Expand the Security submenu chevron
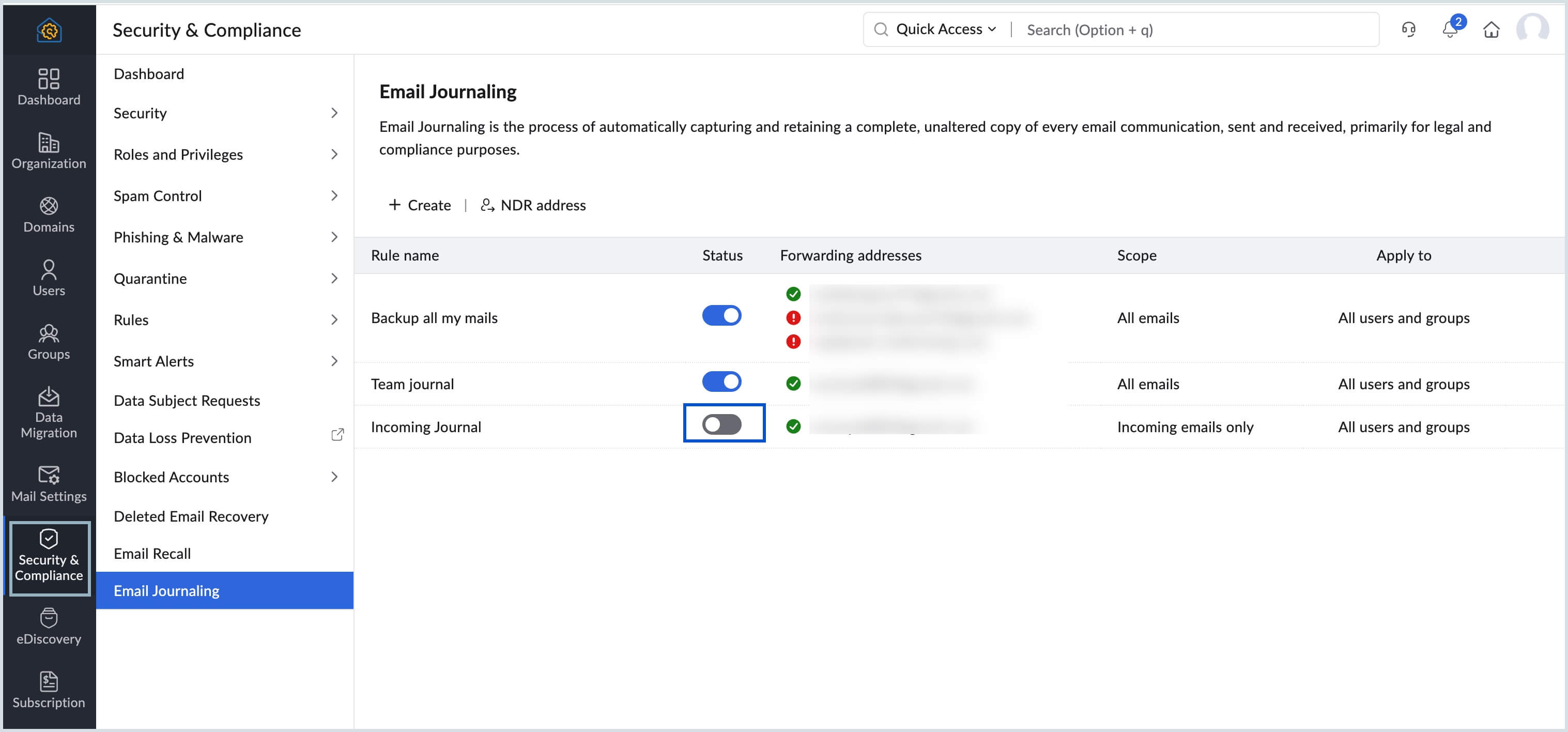The width and height of the screenshot is (1568, 732). click(333, 113)
